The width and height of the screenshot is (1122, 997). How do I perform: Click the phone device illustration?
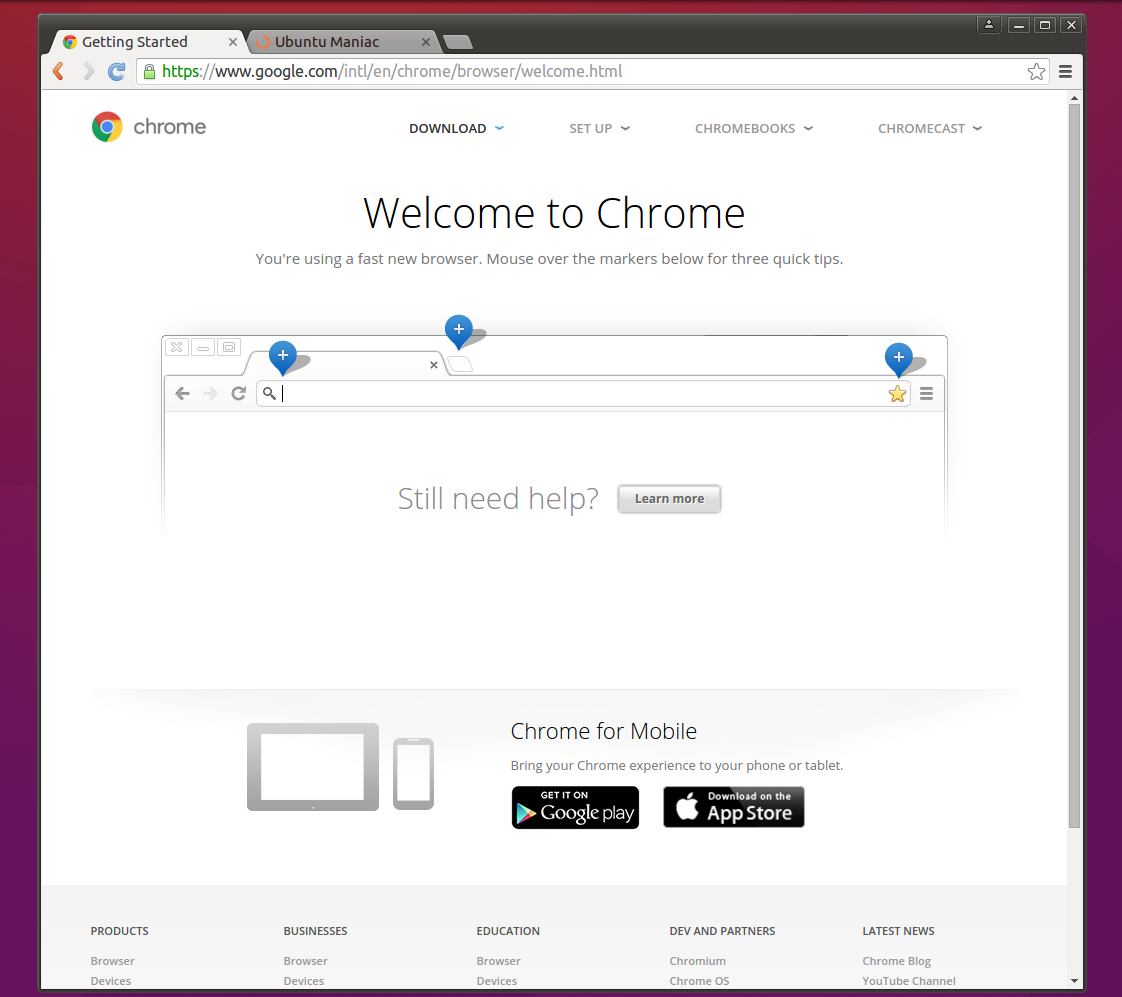click(x=414, y=774)
